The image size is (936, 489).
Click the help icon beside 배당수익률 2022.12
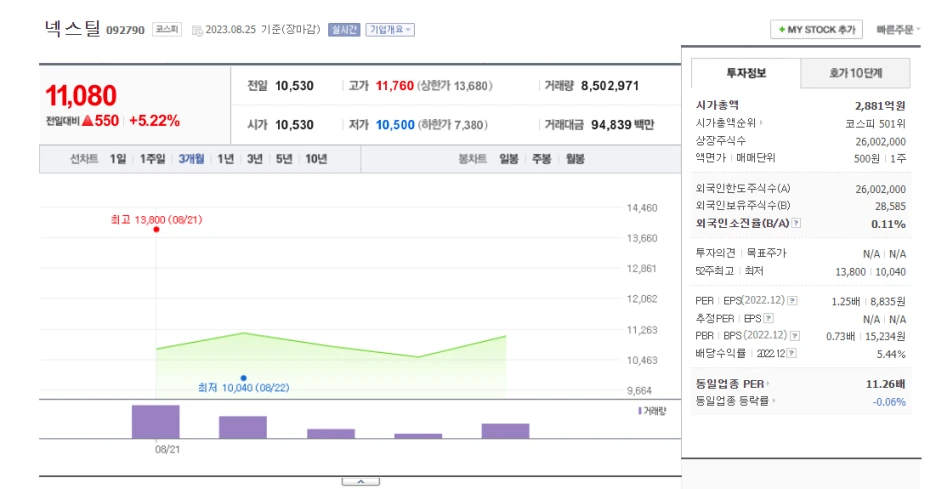pos(792,353)
